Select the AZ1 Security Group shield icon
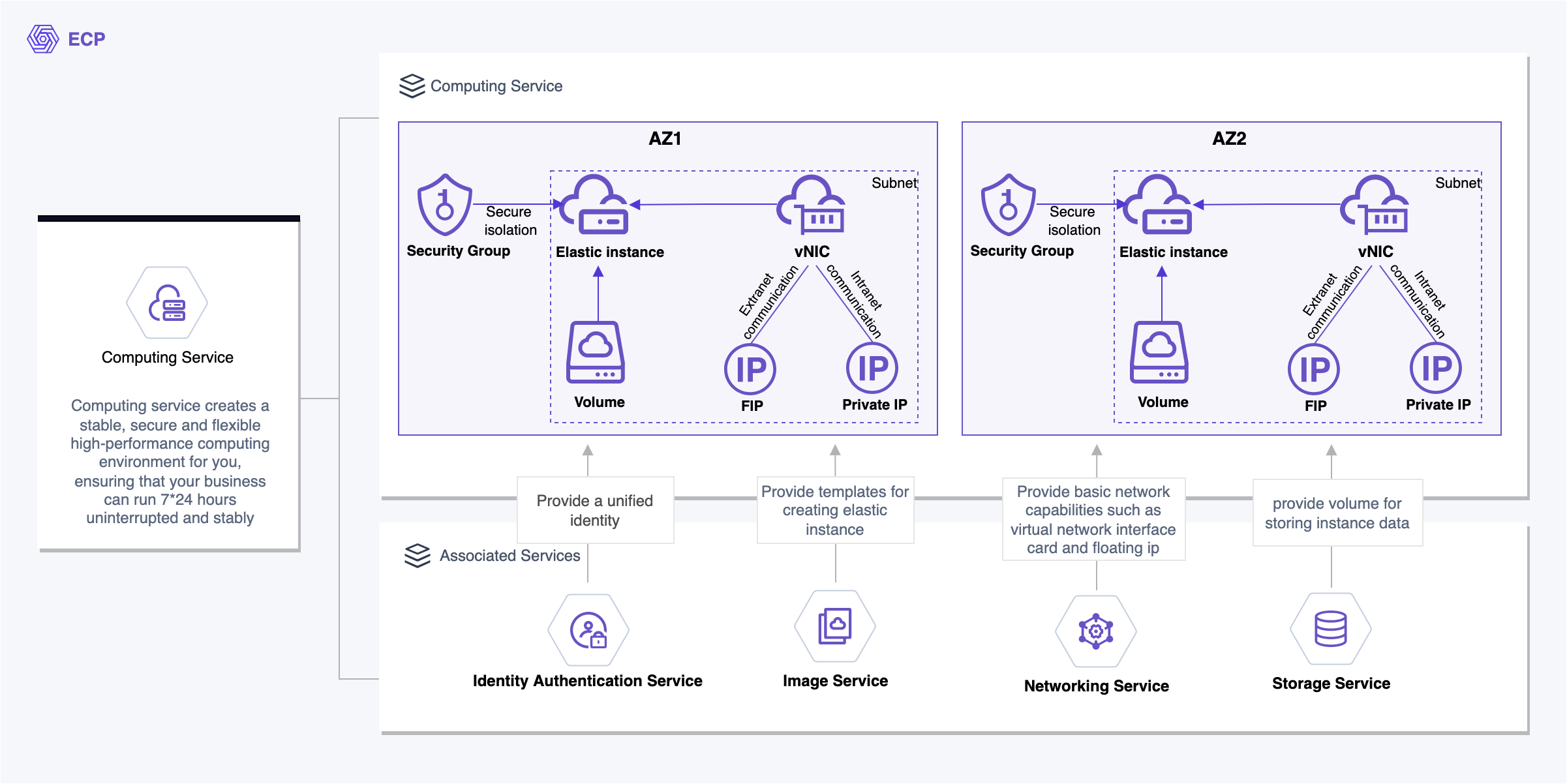Screen dimensions: 1567x784 coord(444,205)
